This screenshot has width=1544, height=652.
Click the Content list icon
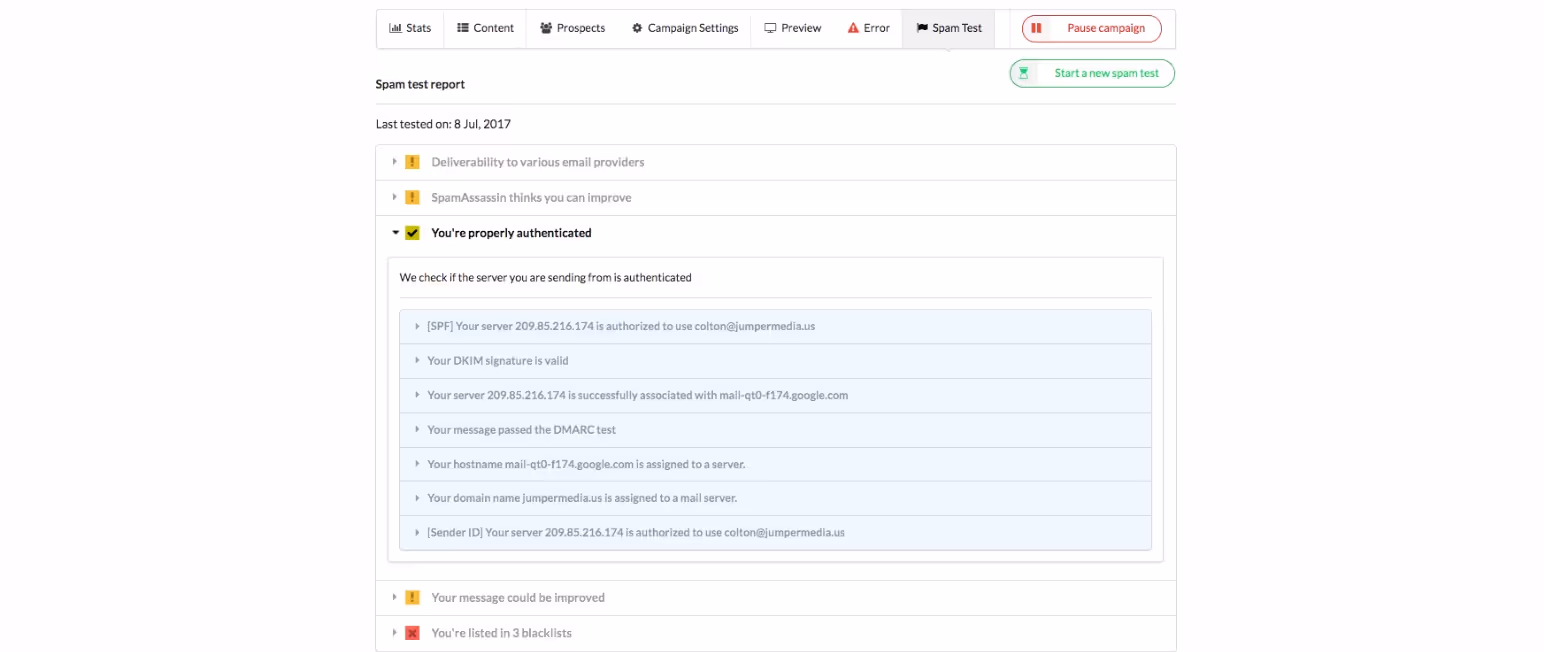tap(462, 28)
